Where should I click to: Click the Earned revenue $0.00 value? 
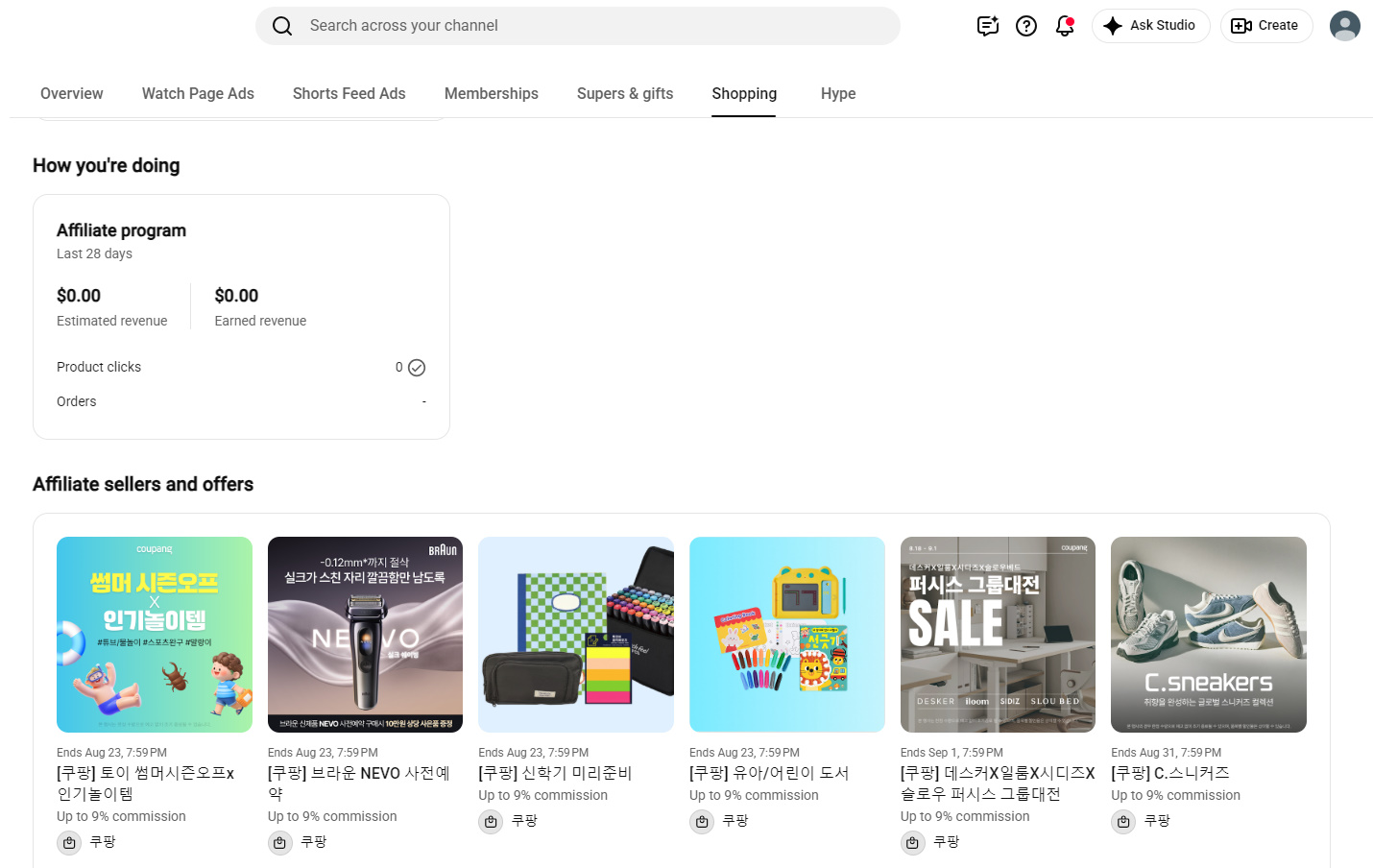click(x=236, y=296)
